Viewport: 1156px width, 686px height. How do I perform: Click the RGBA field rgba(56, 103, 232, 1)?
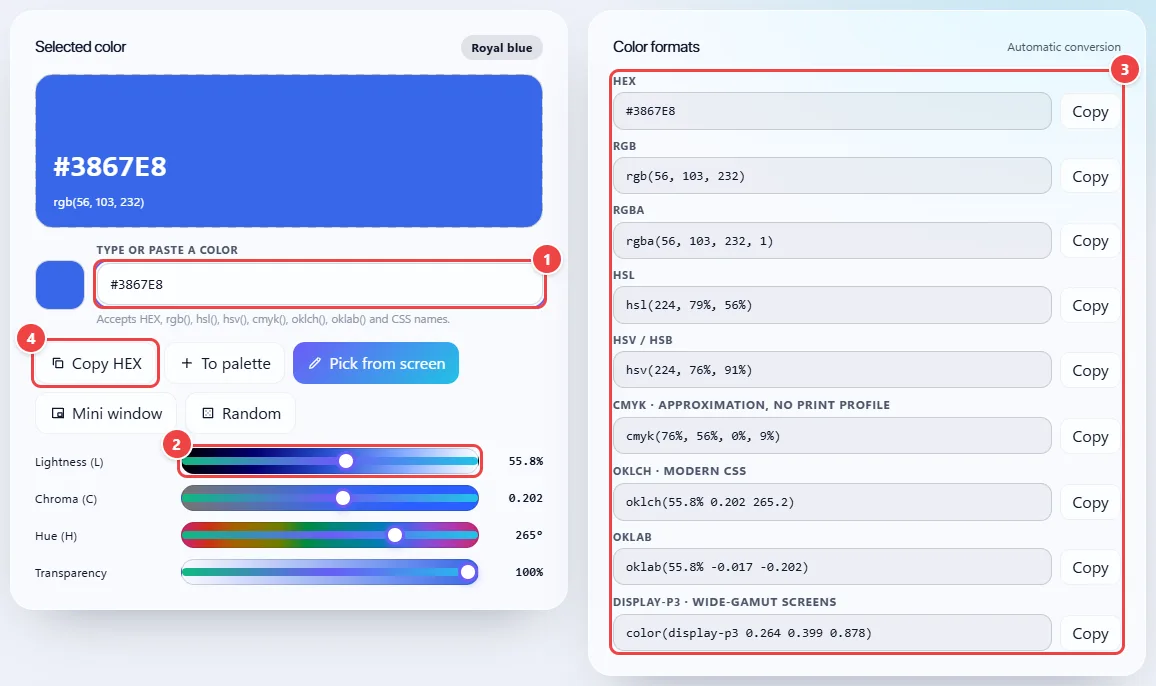click(x=832, y=240)
